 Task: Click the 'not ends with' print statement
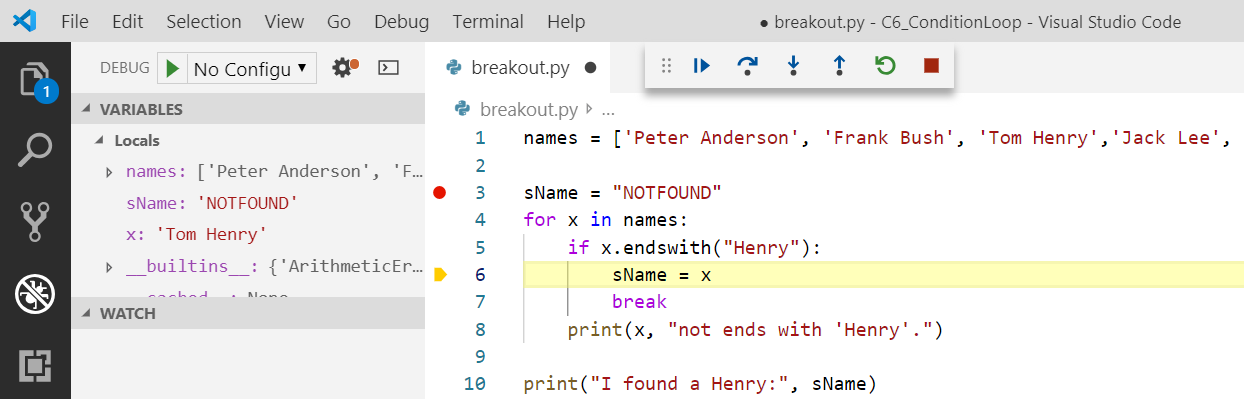pos(755,329)
